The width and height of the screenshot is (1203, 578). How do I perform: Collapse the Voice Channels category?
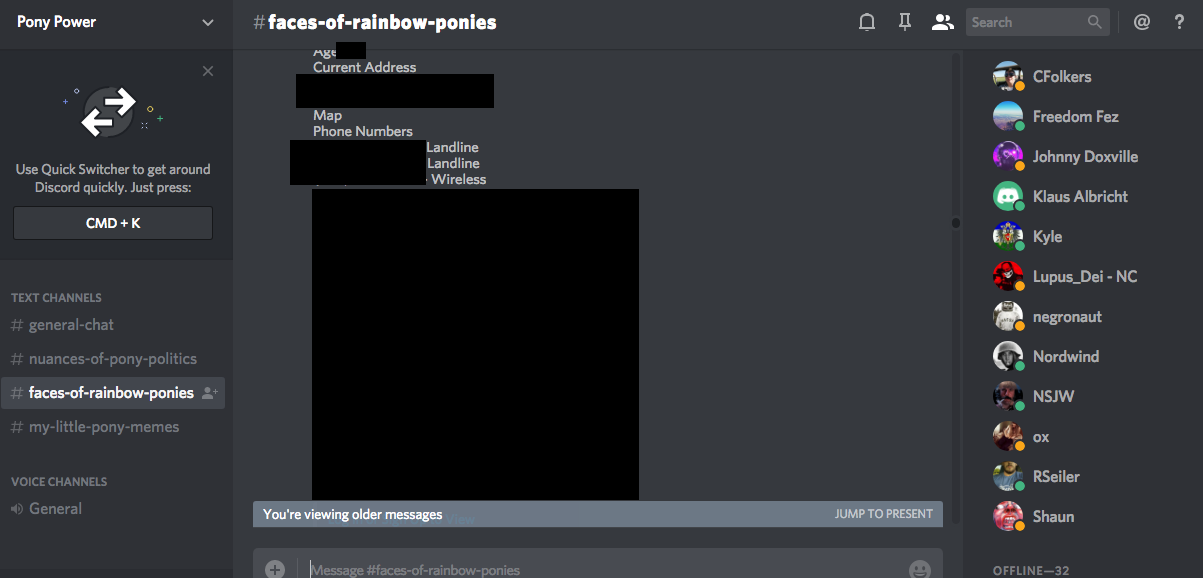59,482
